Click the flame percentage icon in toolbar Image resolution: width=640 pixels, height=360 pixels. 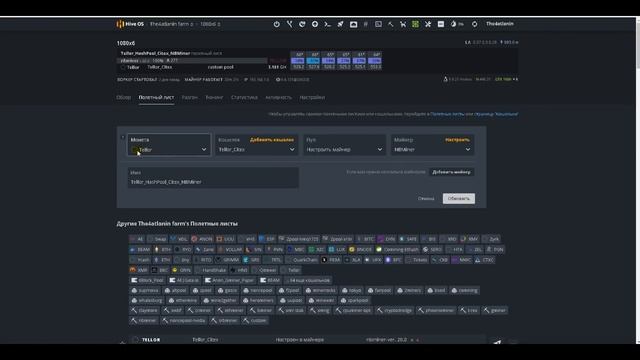pyautogui.click(x=457, y=24)
